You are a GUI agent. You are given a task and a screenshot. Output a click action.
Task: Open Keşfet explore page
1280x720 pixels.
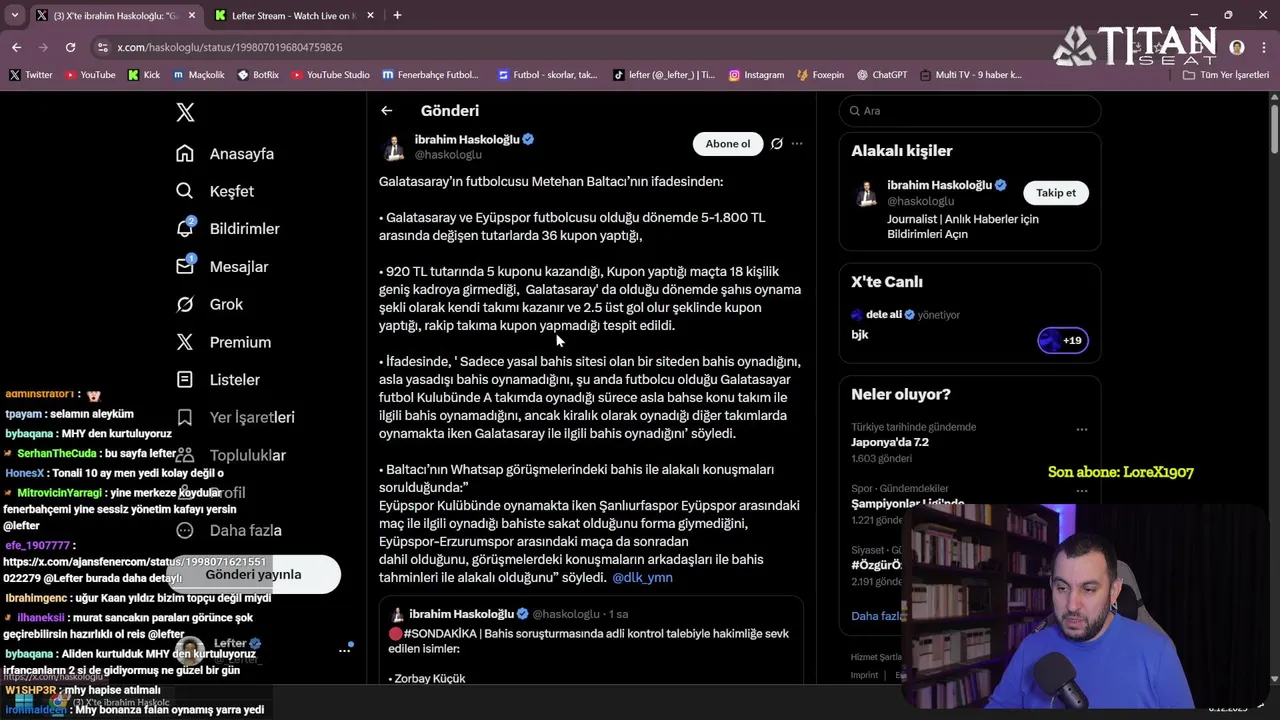coord(215,191)
